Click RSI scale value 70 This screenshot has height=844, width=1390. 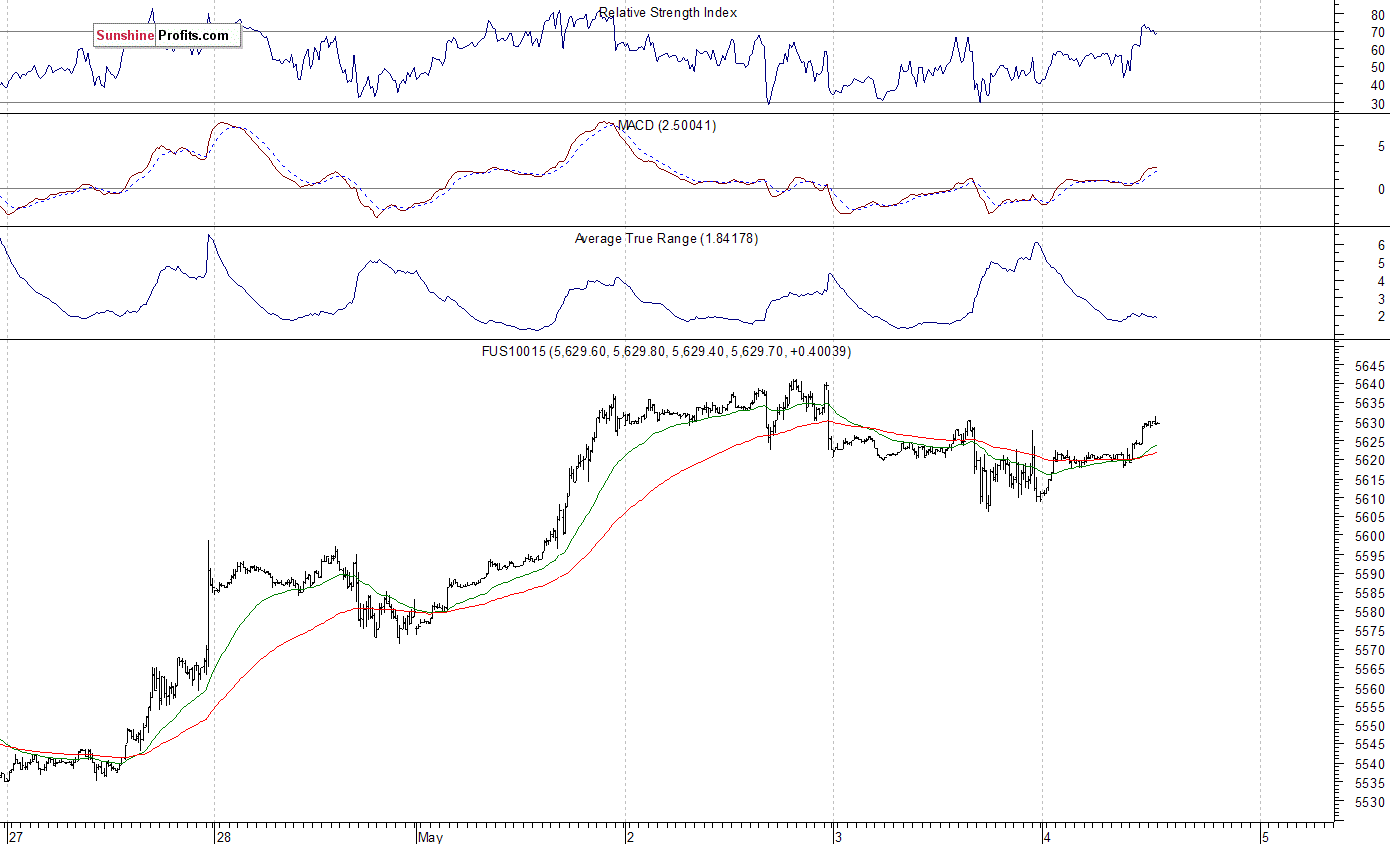(1377, 32)
